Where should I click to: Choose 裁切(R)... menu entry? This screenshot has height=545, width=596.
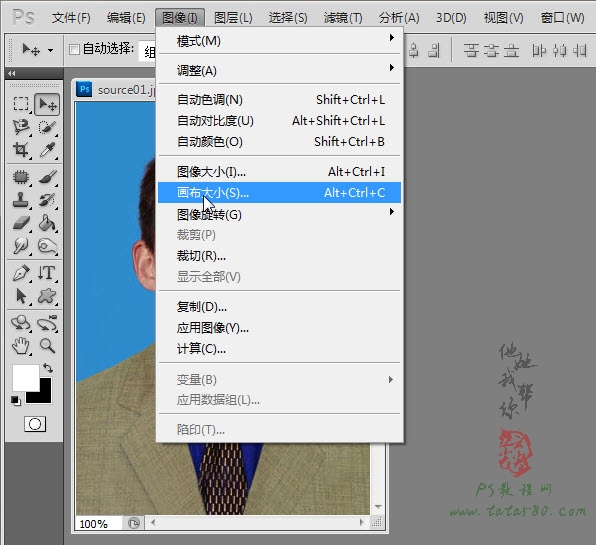pos(279,256)
